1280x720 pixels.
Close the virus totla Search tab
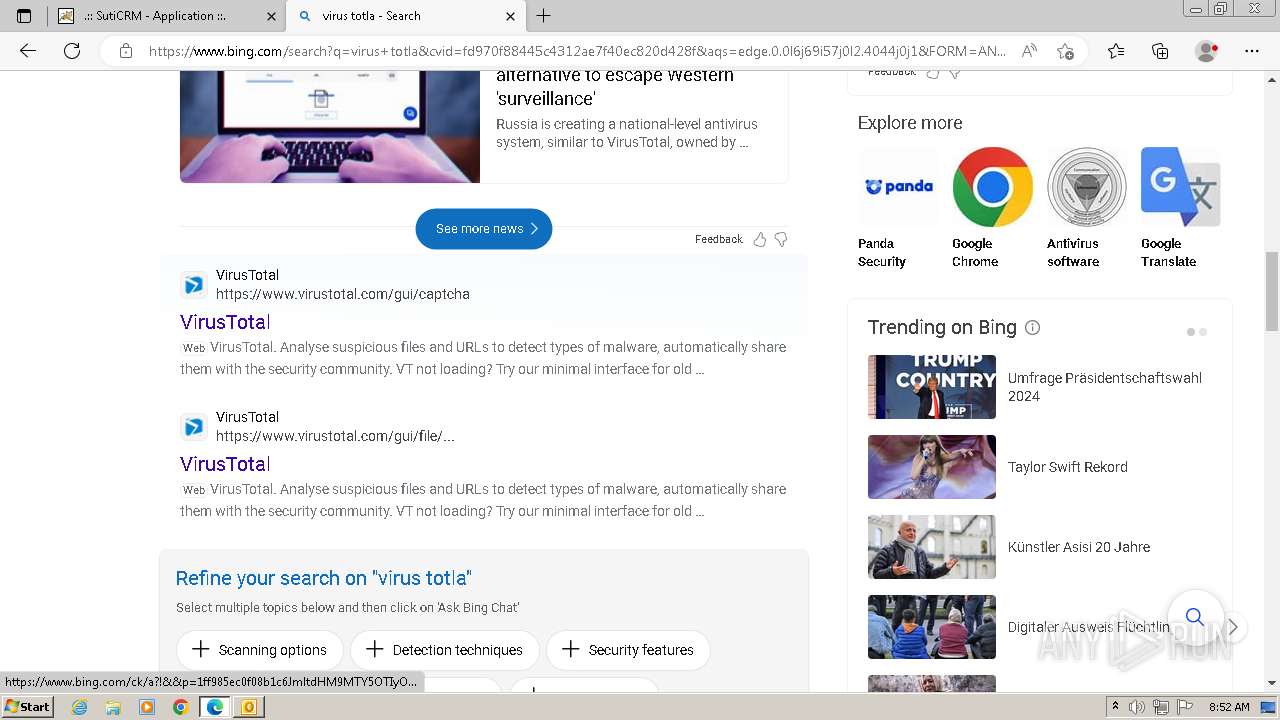[510, 16]
